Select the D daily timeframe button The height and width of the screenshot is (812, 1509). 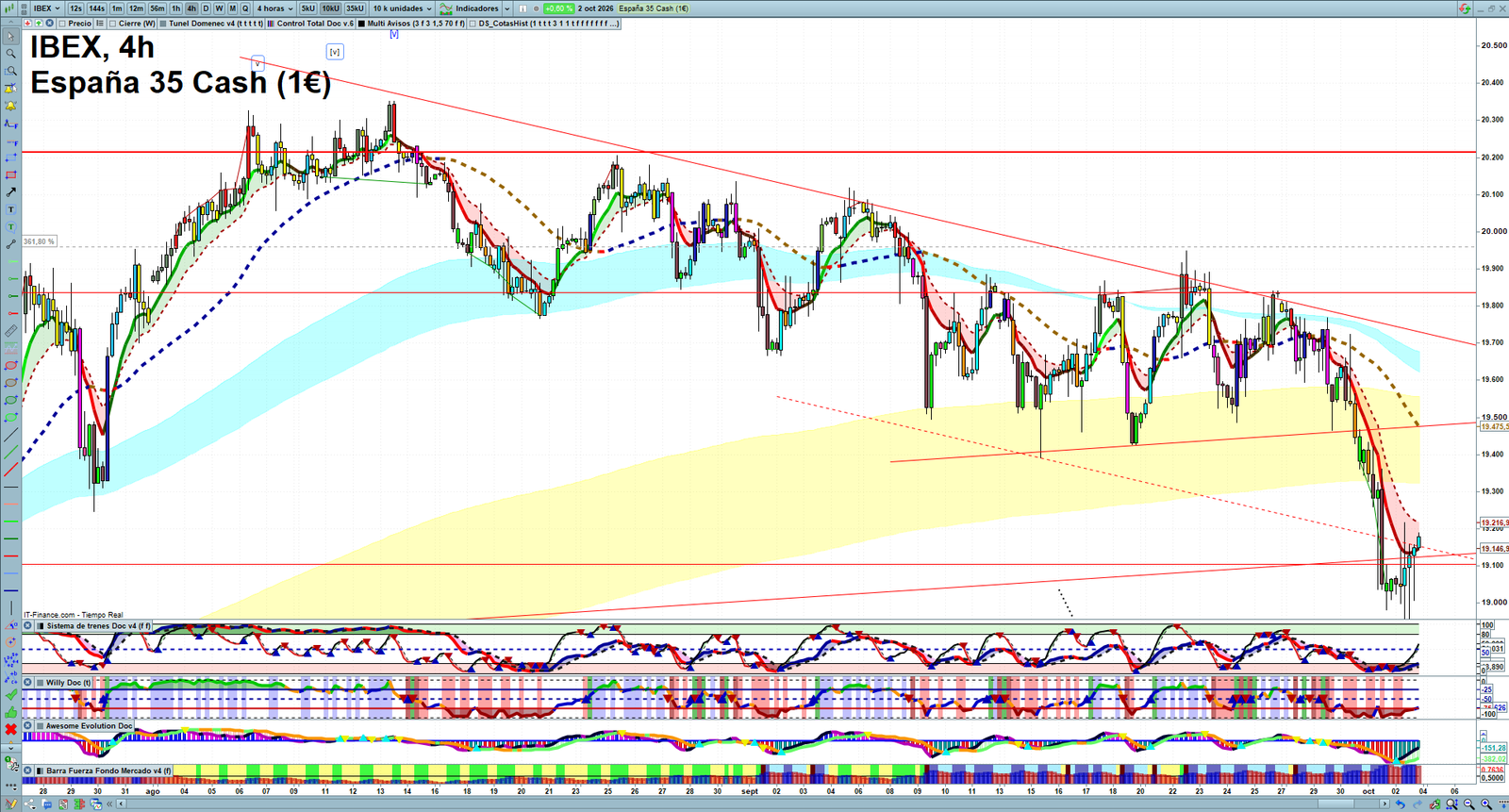click(206, 8)
